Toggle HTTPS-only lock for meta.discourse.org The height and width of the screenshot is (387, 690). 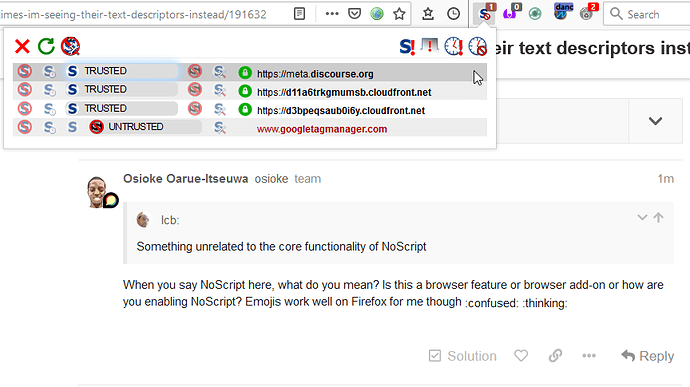tap(245, 73)
